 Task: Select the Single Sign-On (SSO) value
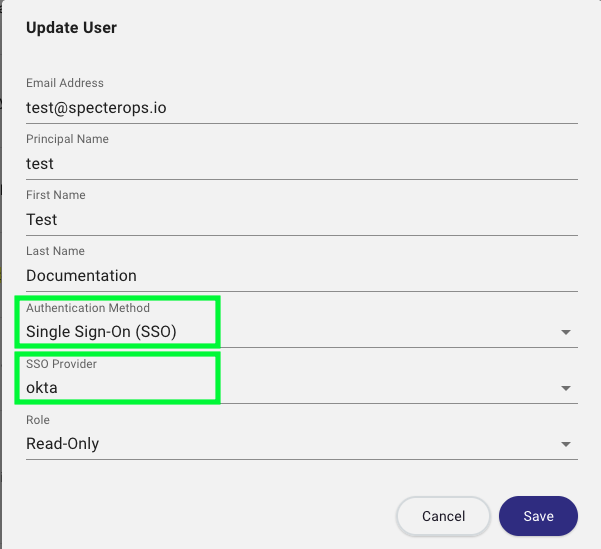[101, 332]
